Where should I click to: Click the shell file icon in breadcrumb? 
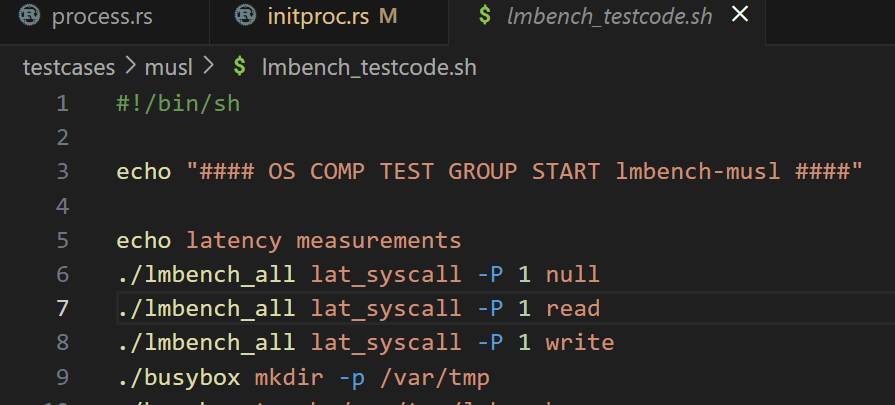pos(239,68)
